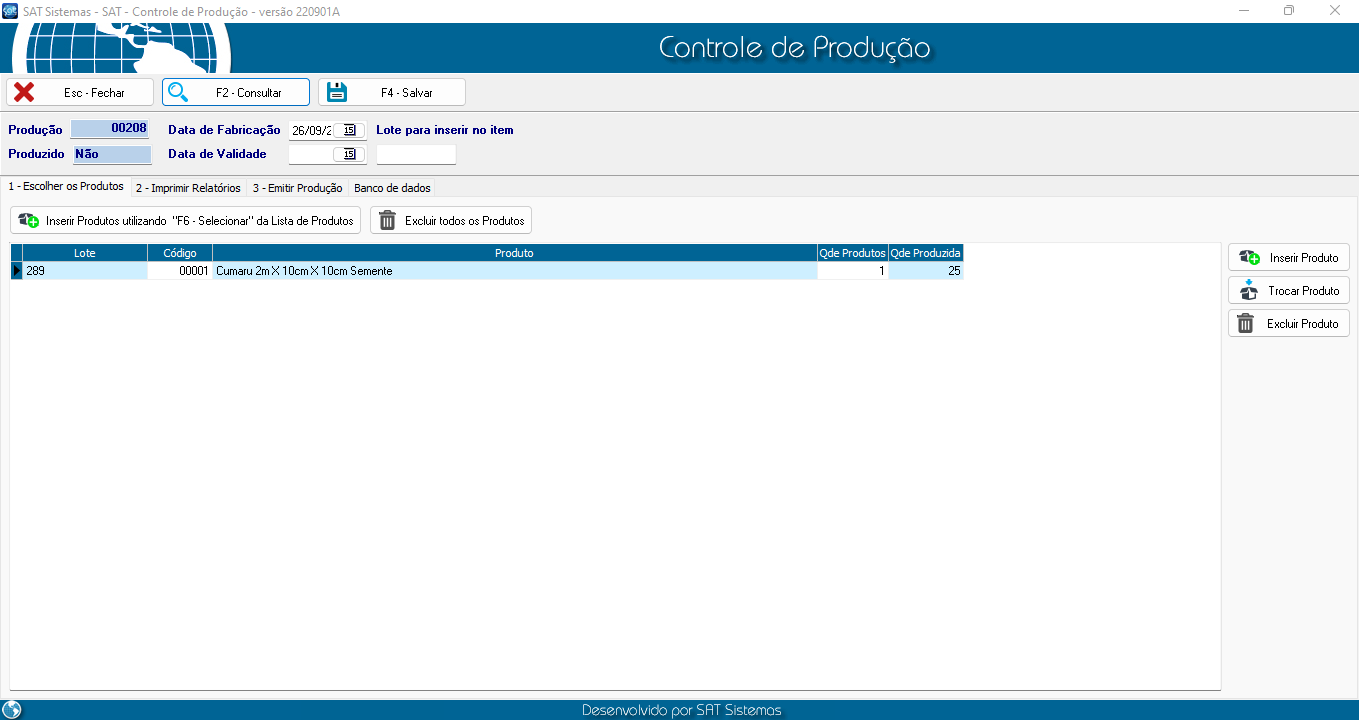Switch to the Imprimir Relatórios tab
The height and width of the screenshot is (720, 1359).
(188, 188)
